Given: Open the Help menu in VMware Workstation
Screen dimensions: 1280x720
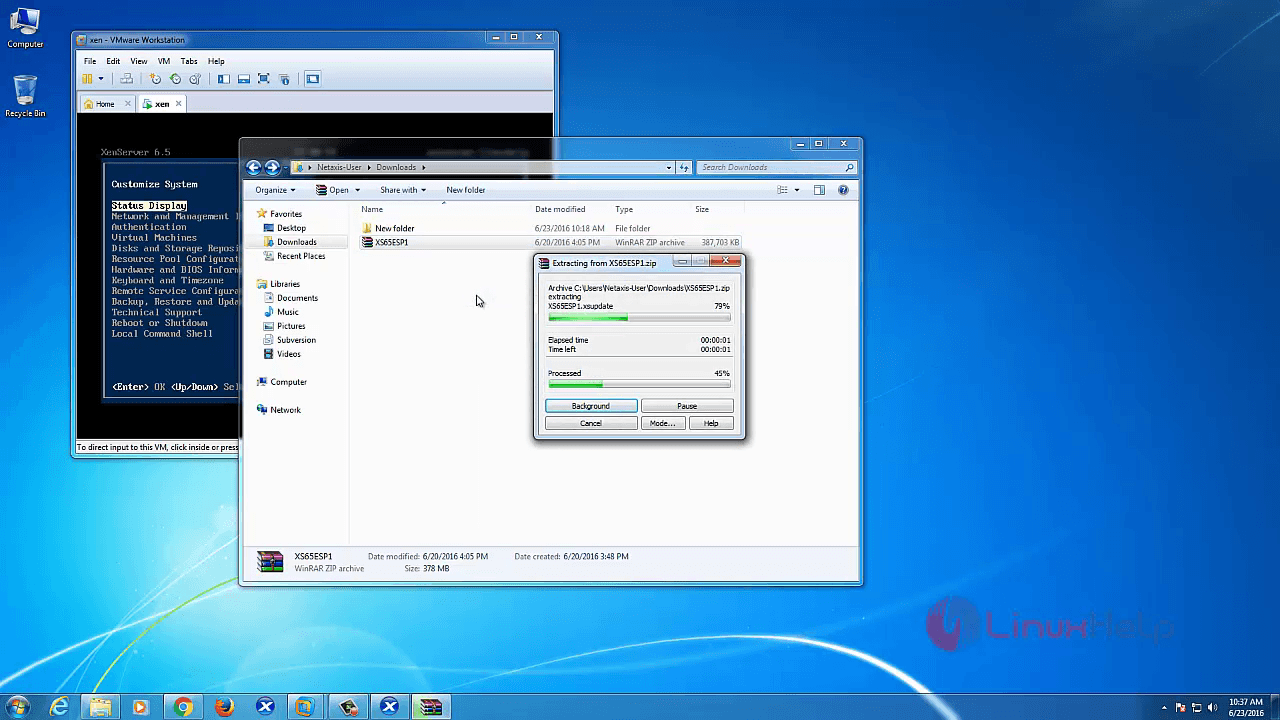Looking at the screenshot, I should (x=216, y=61).
